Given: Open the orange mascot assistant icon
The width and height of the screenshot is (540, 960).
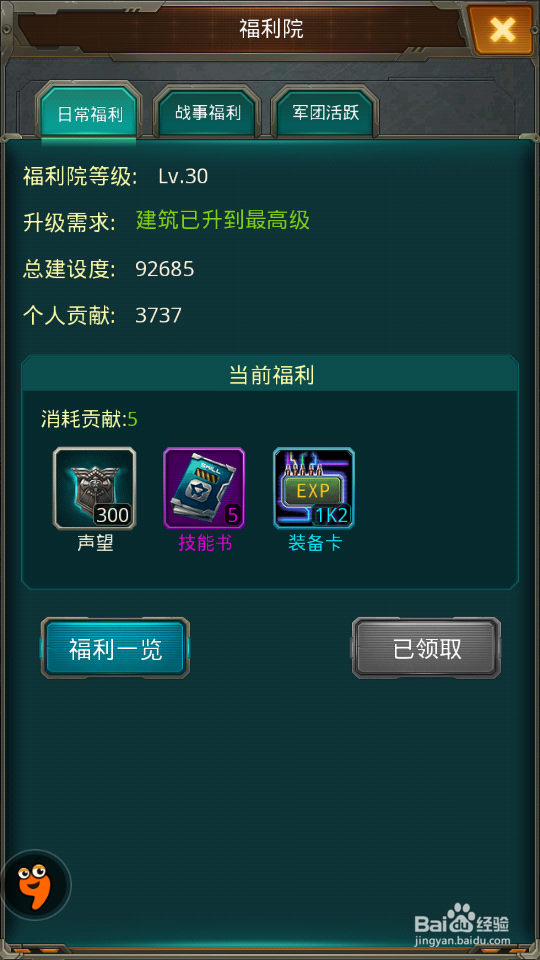Looking at the screenshot, I should (x=34, y=884).
